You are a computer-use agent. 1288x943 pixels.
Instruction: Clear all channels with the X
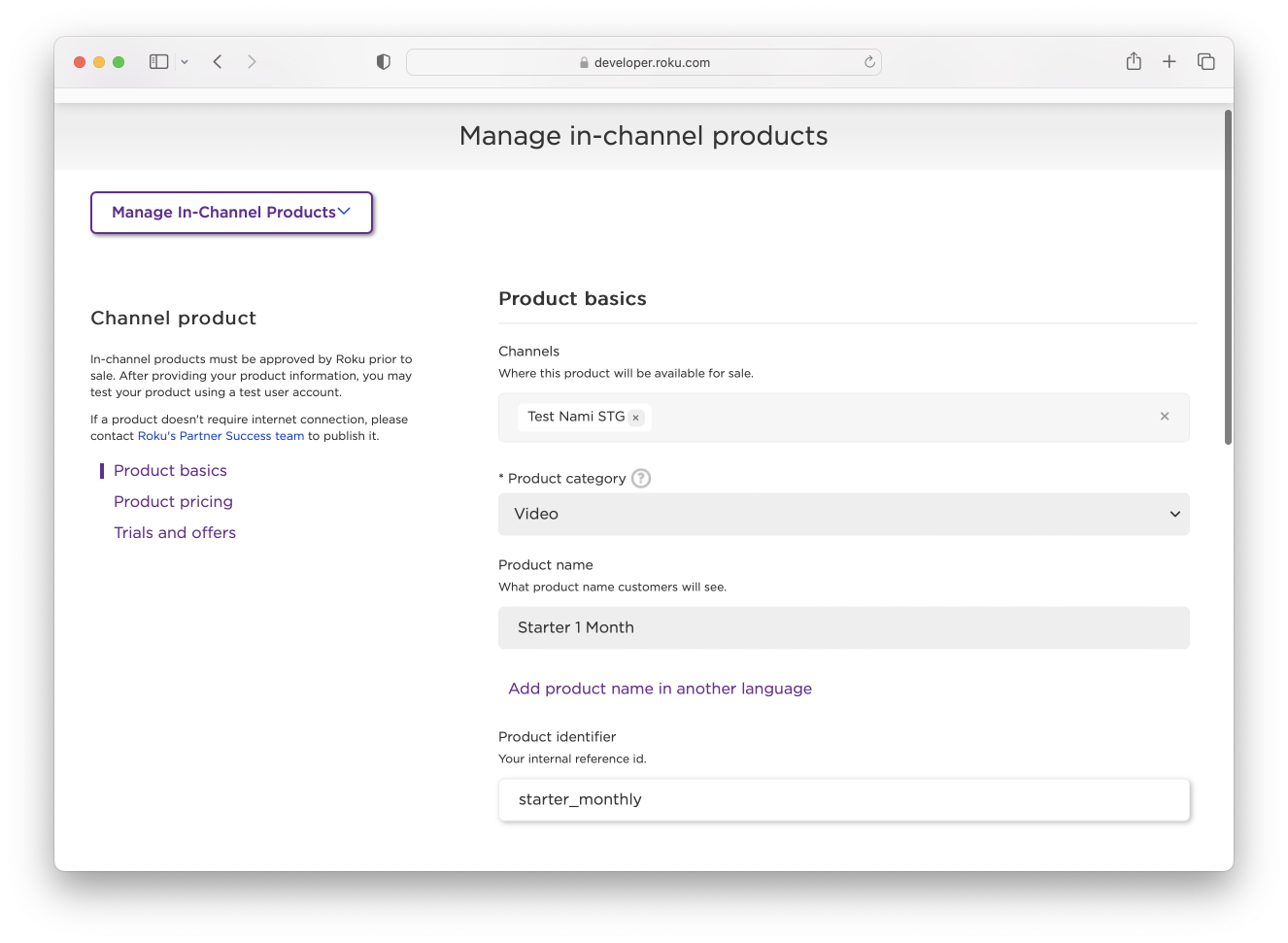click(1165, 417)
